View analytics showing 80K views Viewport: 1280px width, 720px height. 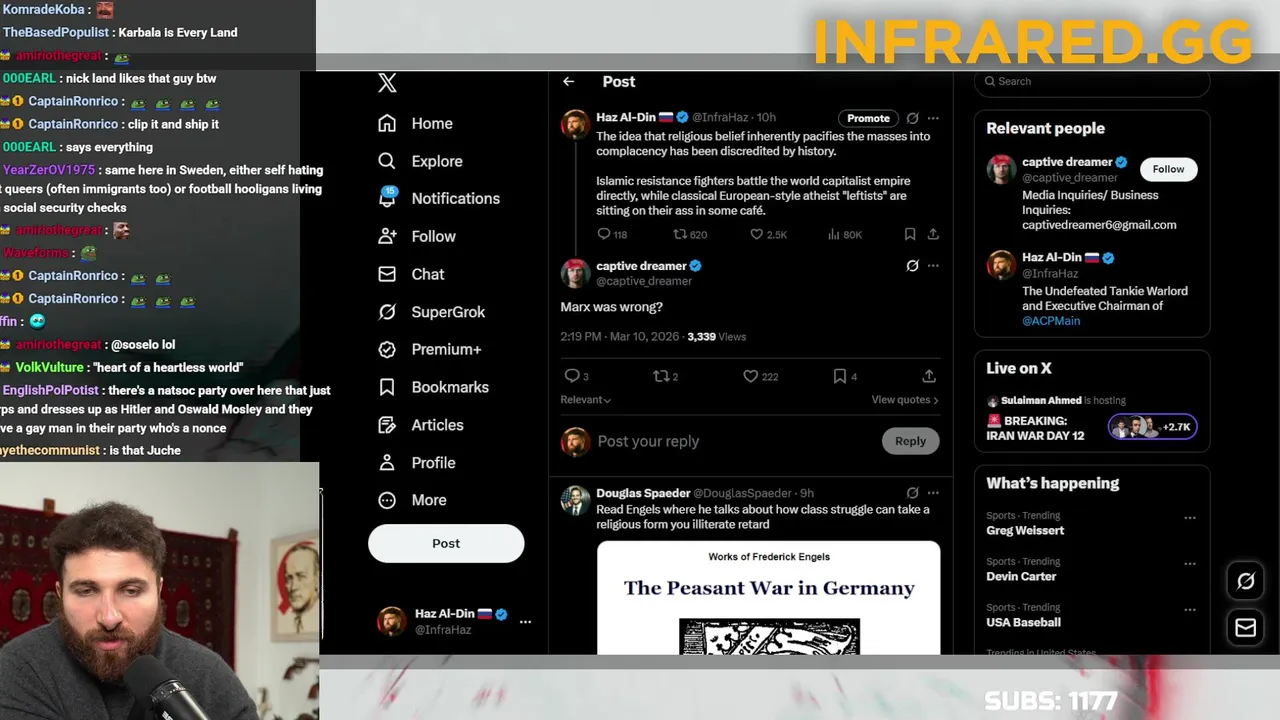(845, 234)
